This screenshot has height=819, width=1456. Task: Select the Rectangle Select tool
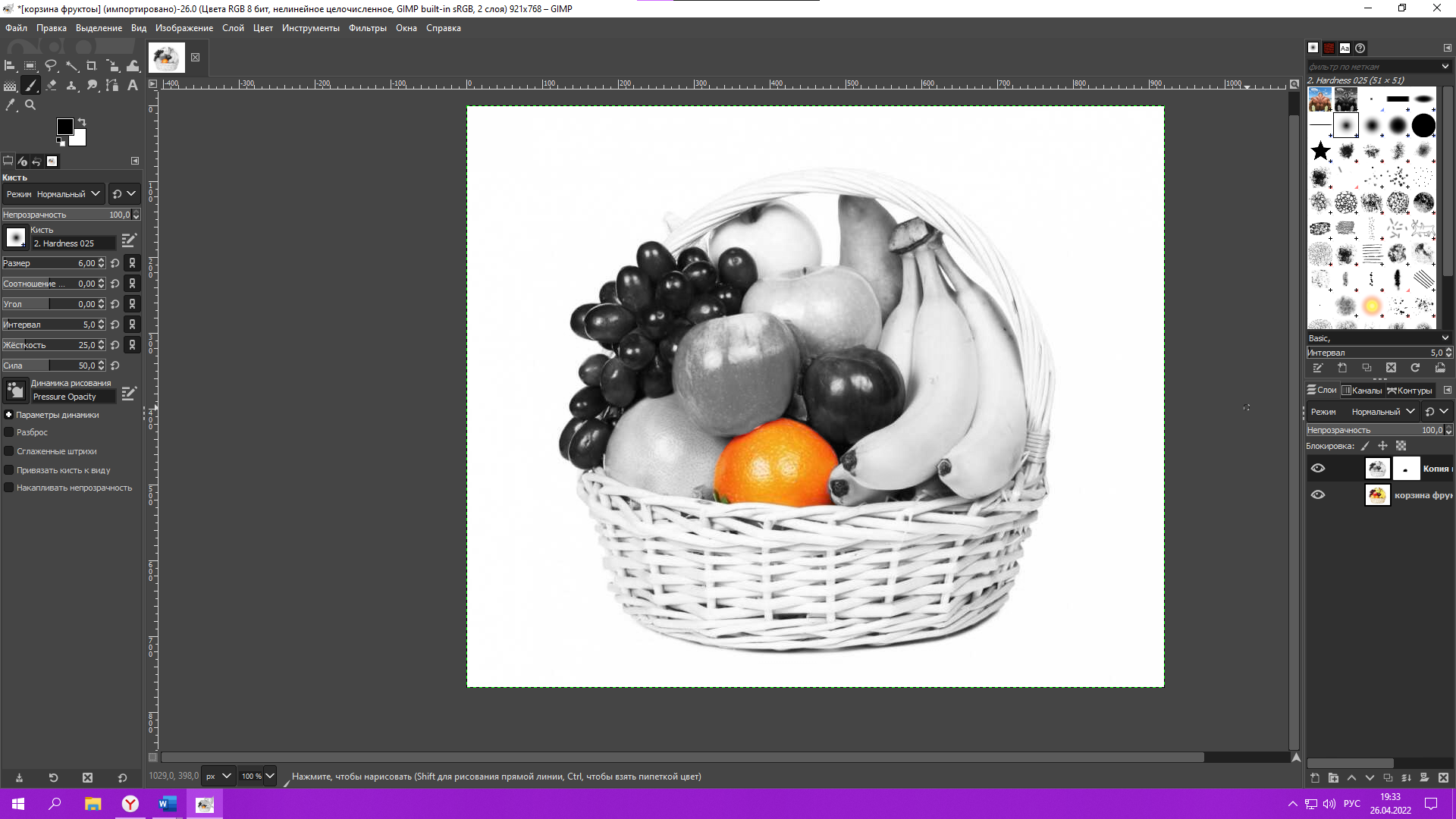[x=30, y=66]
